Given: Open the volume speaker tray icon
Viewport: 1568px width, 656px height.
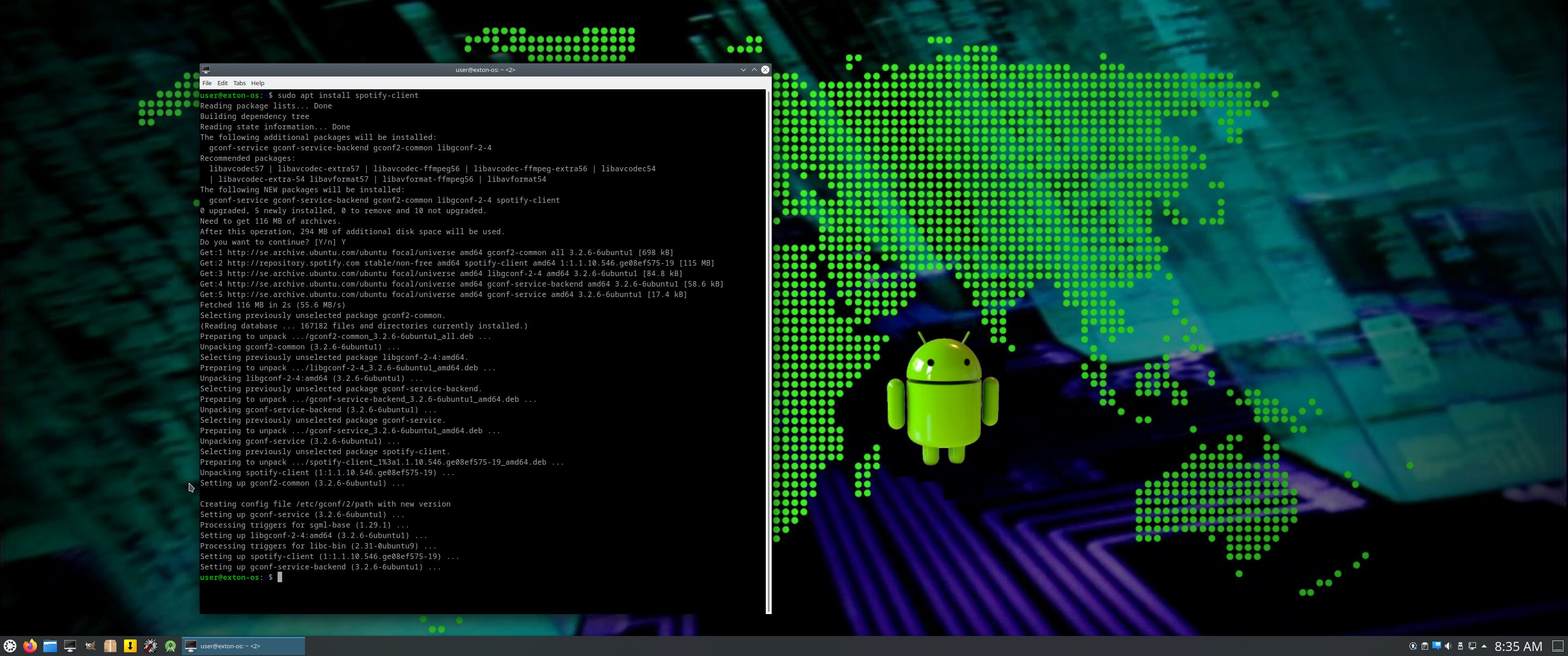Looking at the screenshot, I should tap(1448, 646).
